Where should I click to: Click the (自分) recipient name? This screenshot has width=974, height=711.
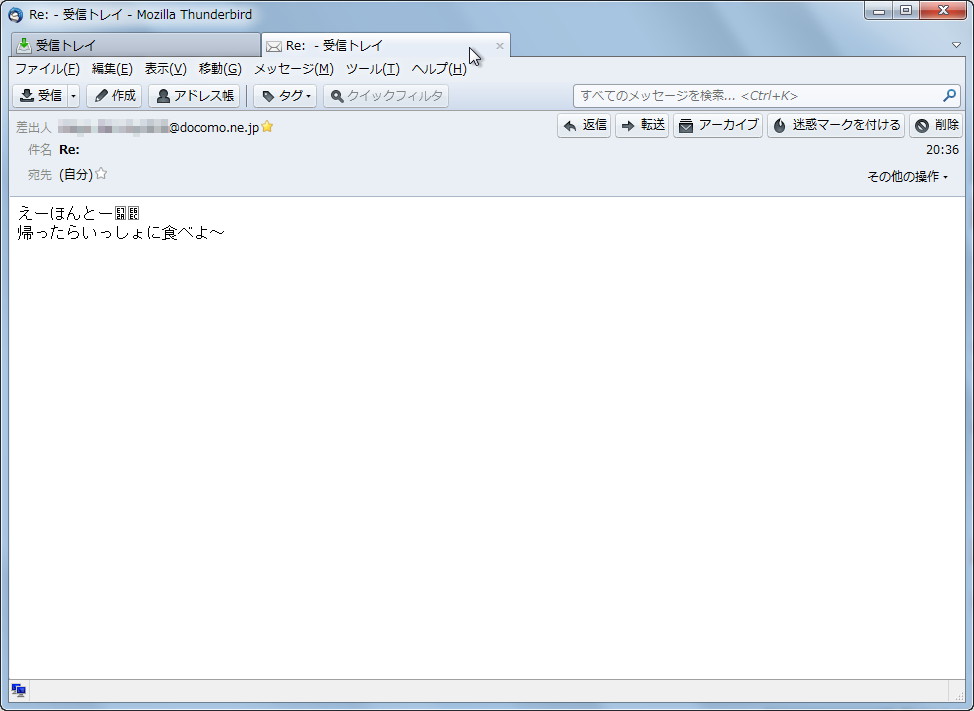(76, 174)
